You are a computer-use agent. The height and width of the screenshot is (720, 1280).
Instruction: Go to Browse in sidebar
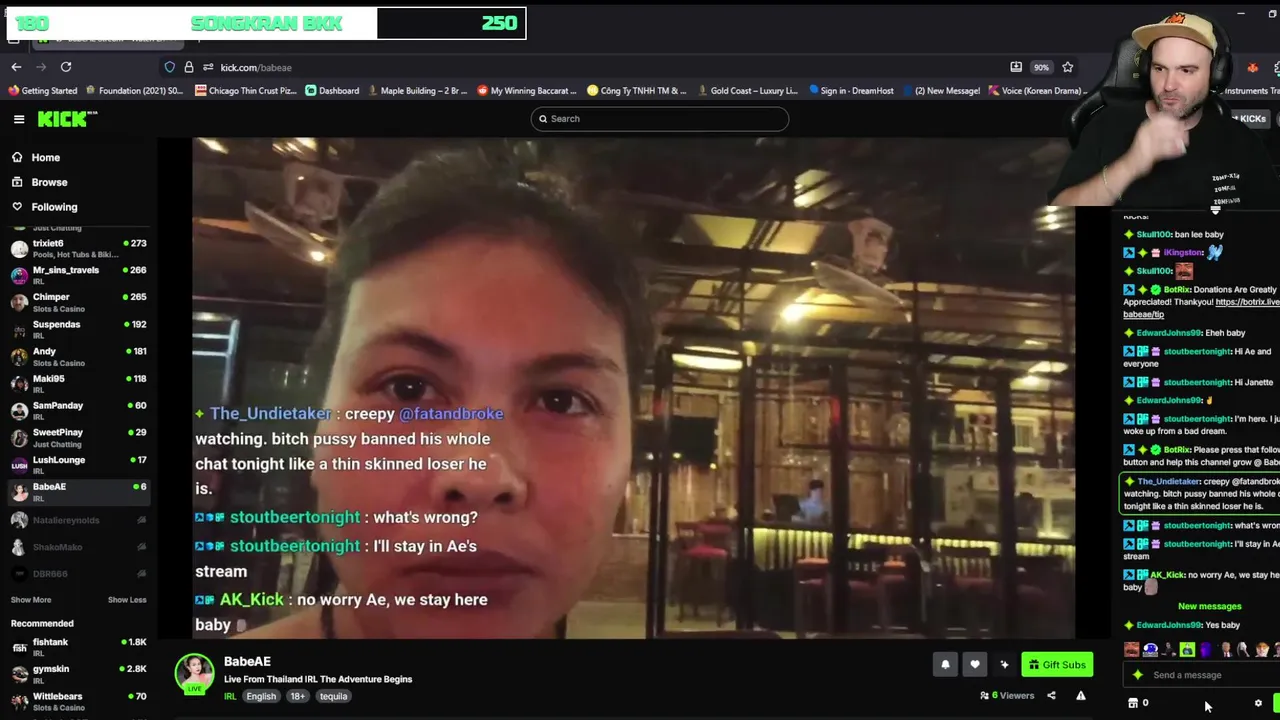coord(40,182)
